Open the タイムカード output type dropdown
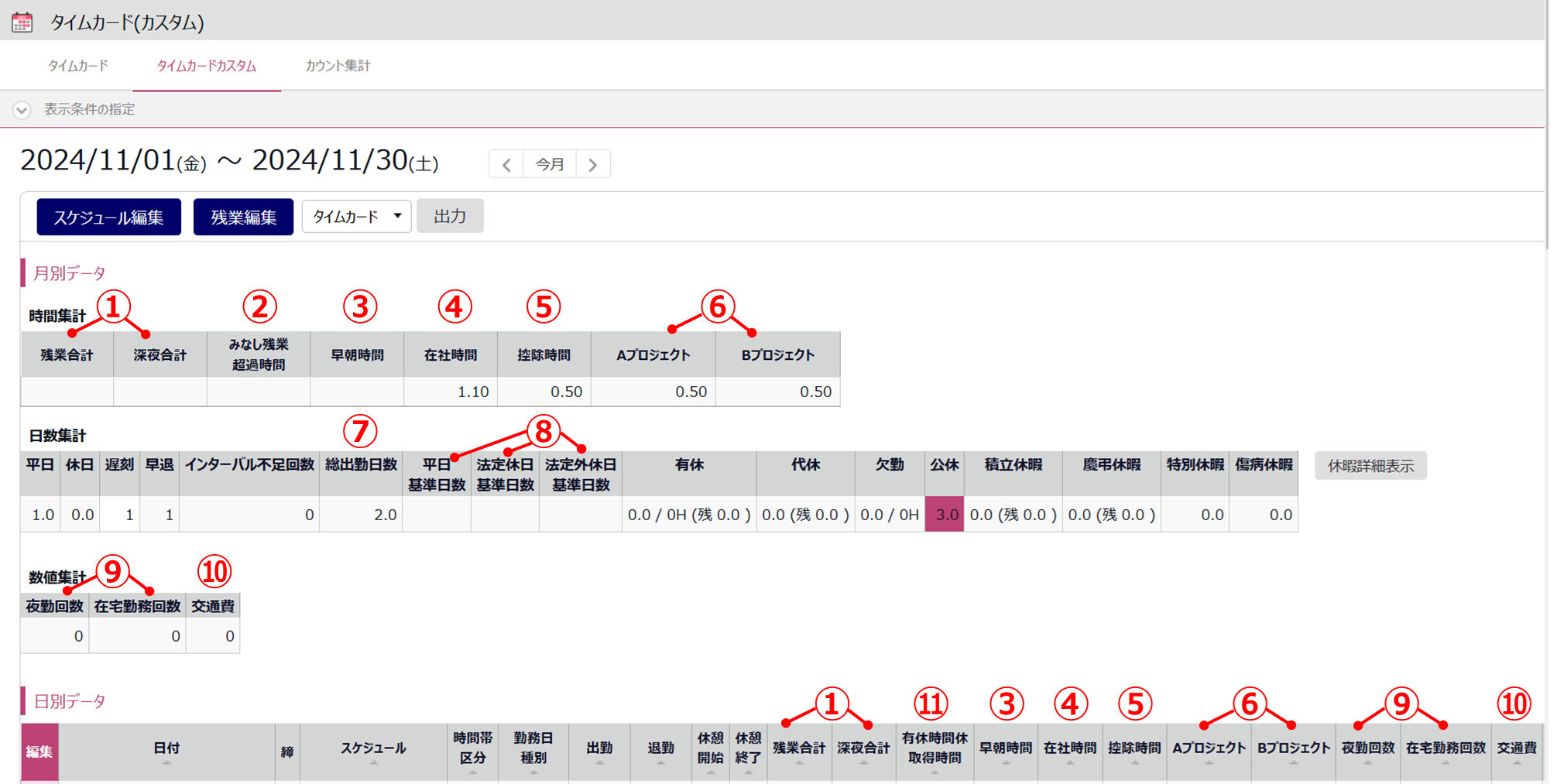 tap(356, 217)
